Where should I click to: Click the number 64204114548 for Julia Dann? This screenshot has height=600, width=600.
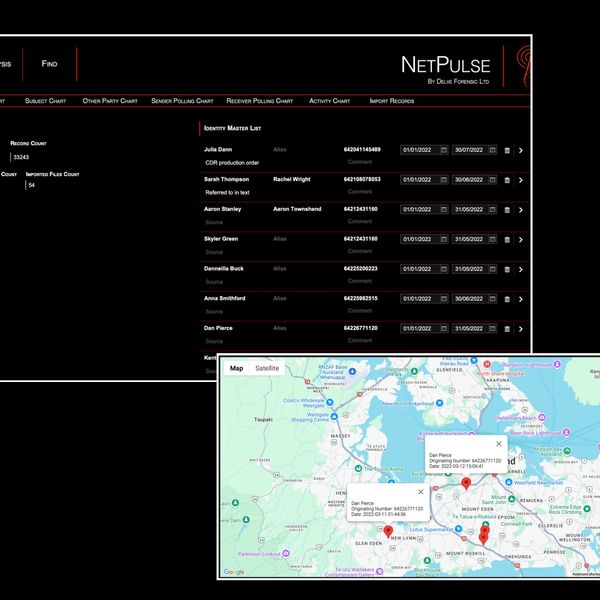click(x=362, y=150)
